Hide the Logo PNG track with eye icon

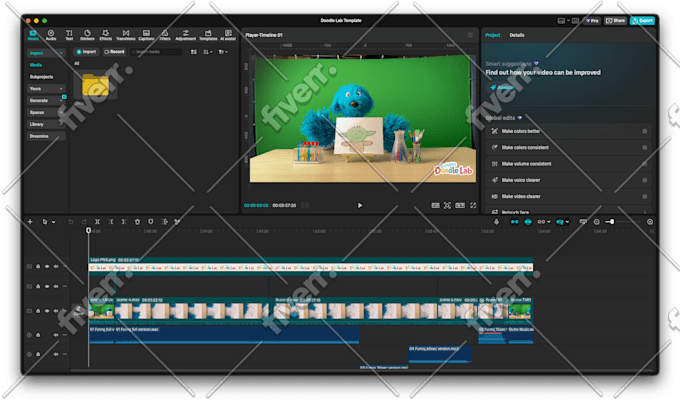coord(47,266)
